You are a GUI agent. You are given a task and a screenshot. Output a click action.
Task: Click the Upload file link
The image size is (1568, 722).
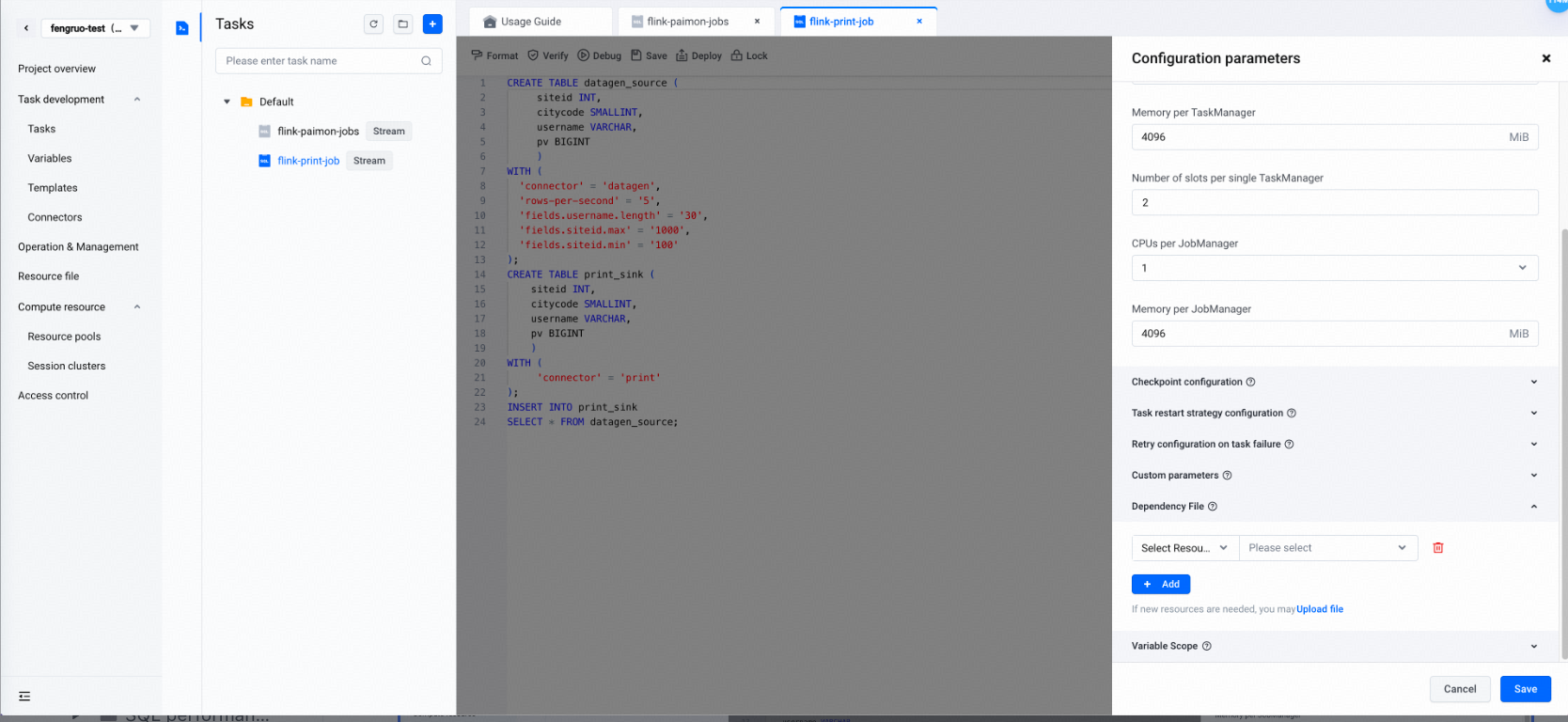pyautogui.click(x=1320, y=609)
